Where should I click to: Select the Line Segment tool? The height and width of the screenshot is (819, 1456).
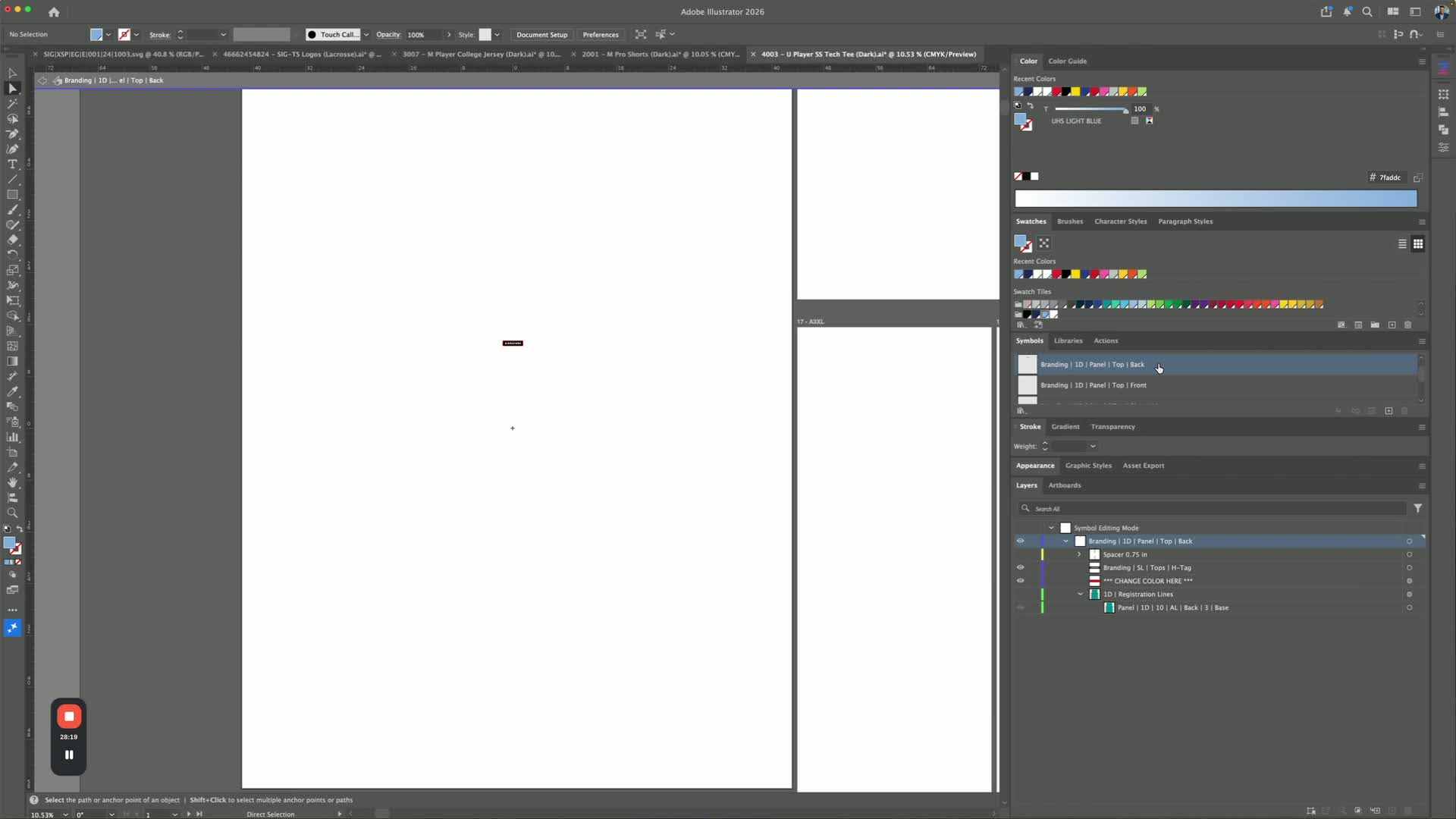12,180
